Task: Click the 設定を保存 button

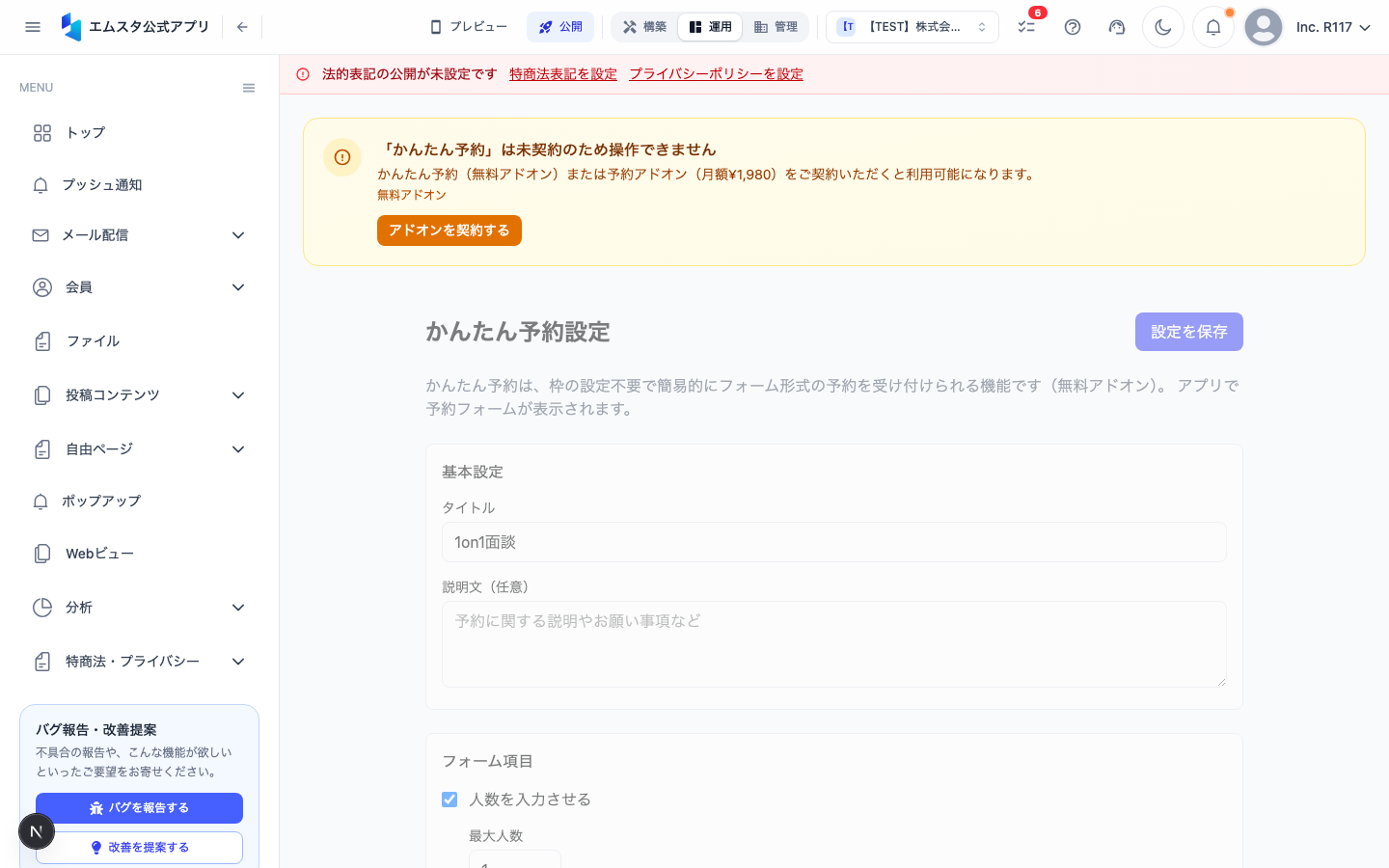Action: pyautogui.click(x=1189, y=332)
